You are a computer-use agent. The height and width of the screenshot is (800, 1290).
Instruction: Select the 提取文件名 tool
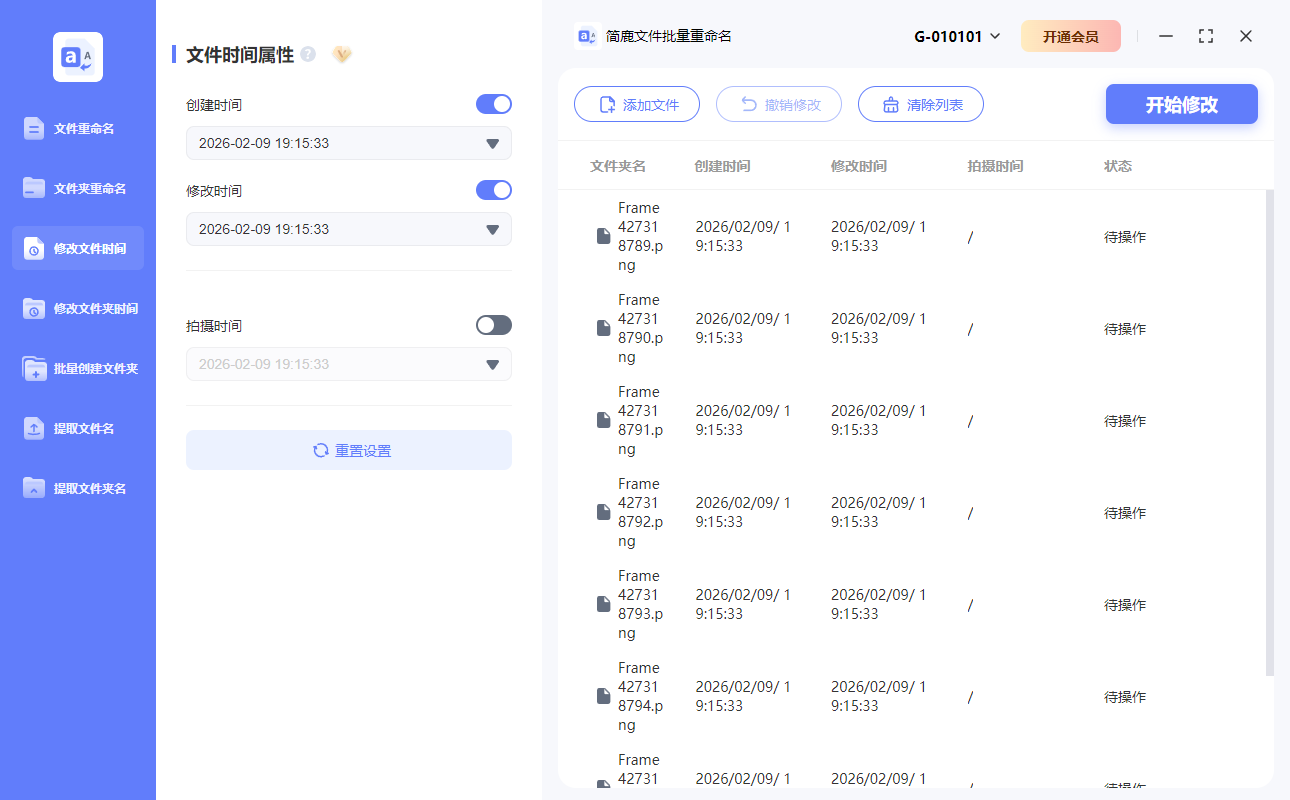click(77, 428)
